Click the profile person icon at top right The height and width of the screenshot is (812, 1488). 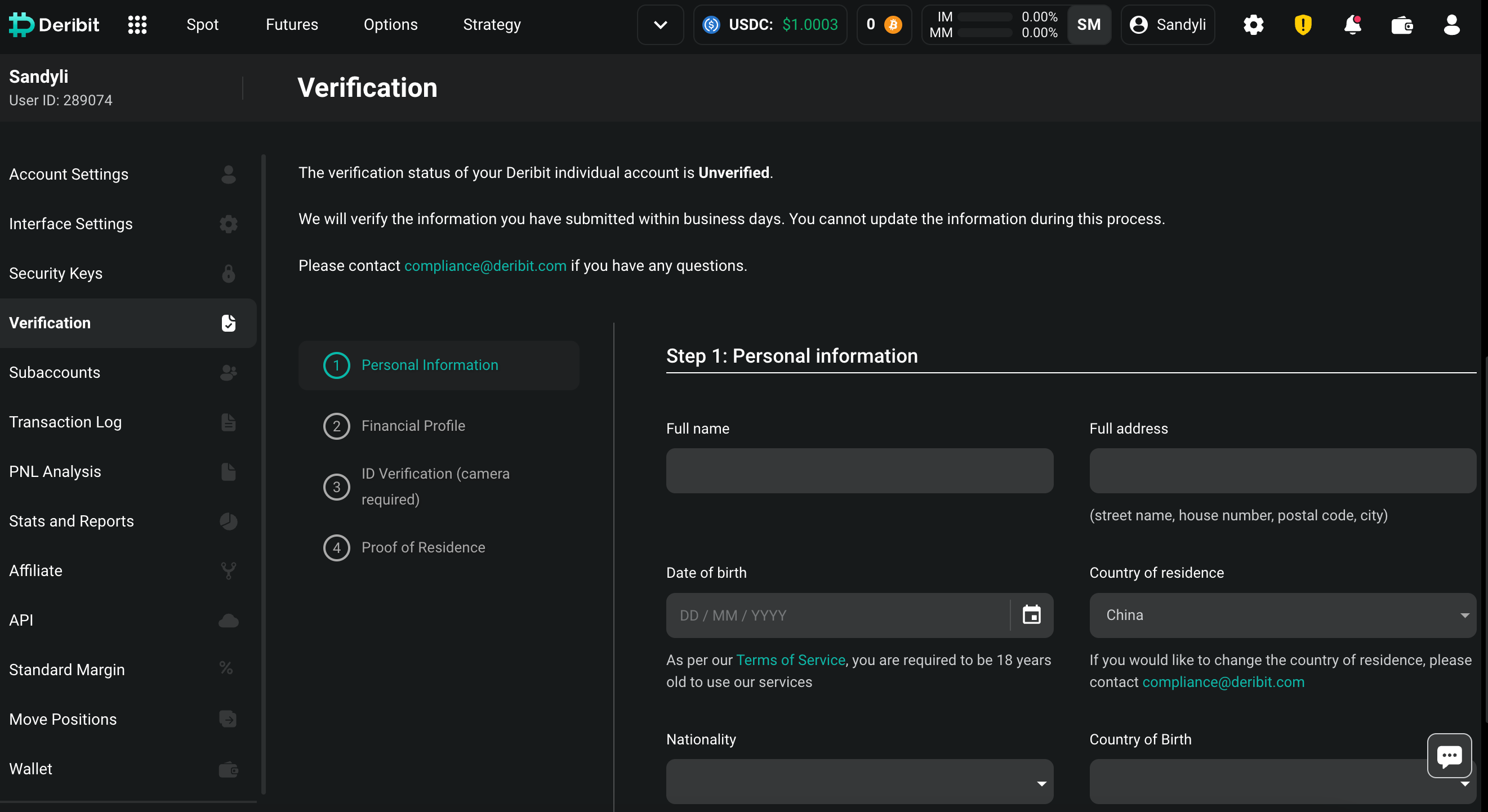(1451, 25)
